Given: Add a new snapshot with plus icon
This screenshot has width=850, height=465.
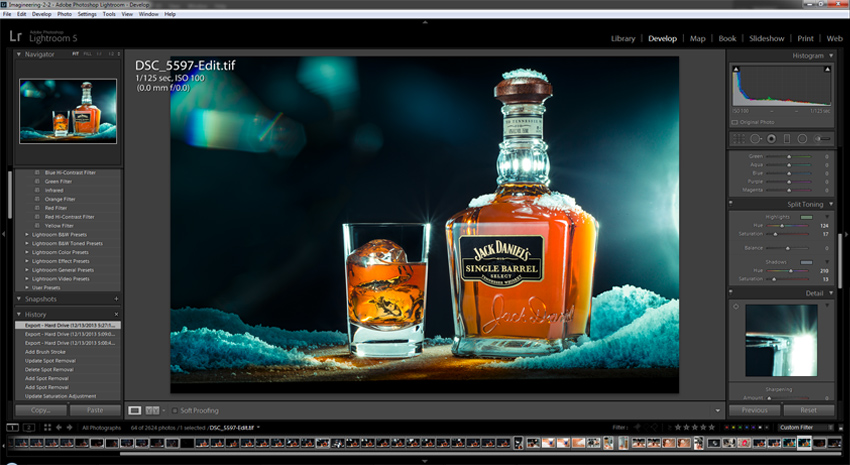Looking at the screenshot, I should point(117,299).
